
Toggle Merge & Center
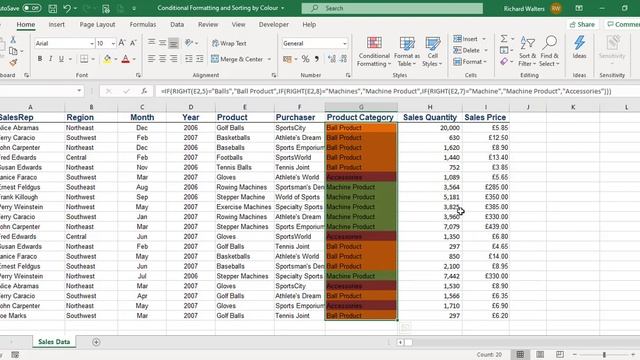tap(237, 59)
